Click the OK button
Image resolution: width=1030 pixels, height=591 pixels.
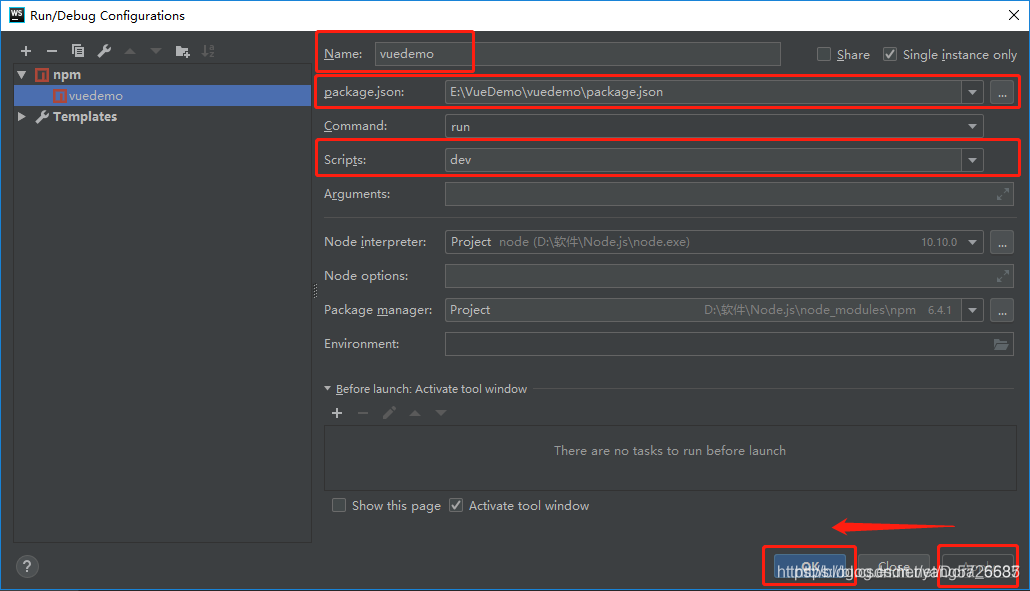(x=809, y=567)
